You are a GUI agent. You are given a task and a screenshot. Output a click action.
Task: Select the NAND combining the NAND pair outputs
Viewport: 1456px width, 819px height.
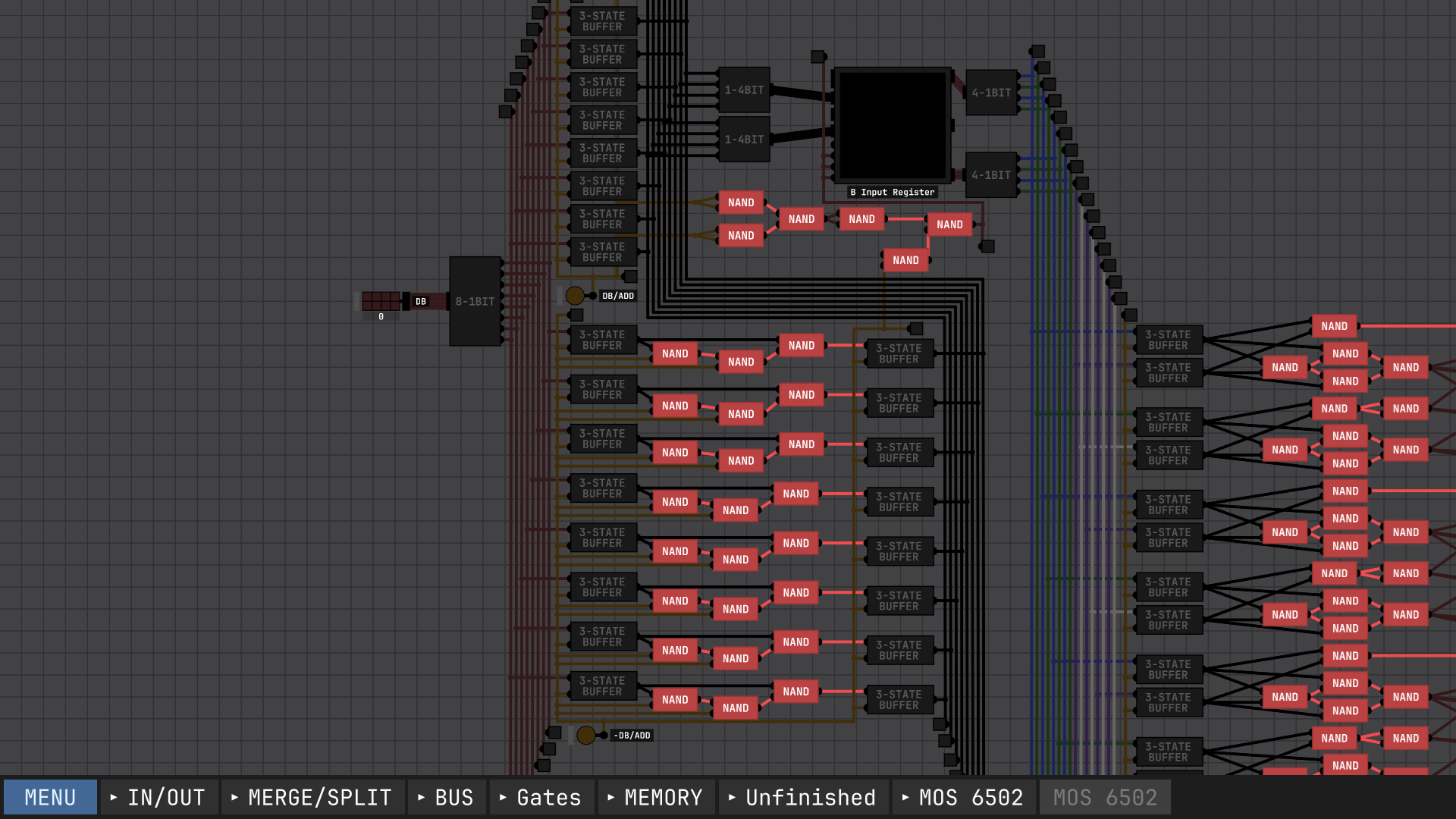(802, 219)
